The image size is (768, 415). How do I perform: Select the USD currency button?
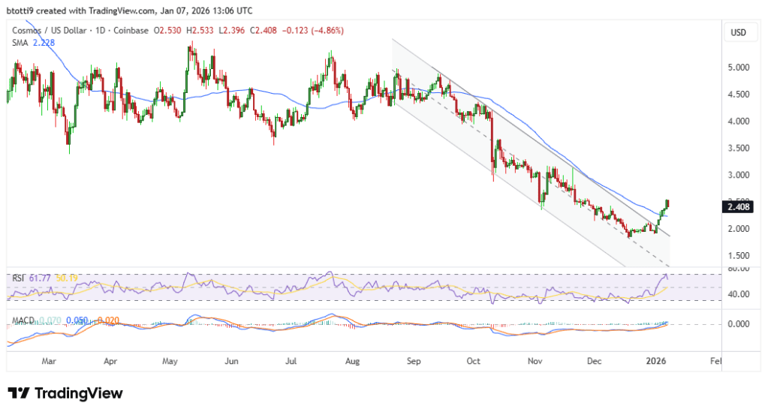pyautogui.click(x=738, y=33)
